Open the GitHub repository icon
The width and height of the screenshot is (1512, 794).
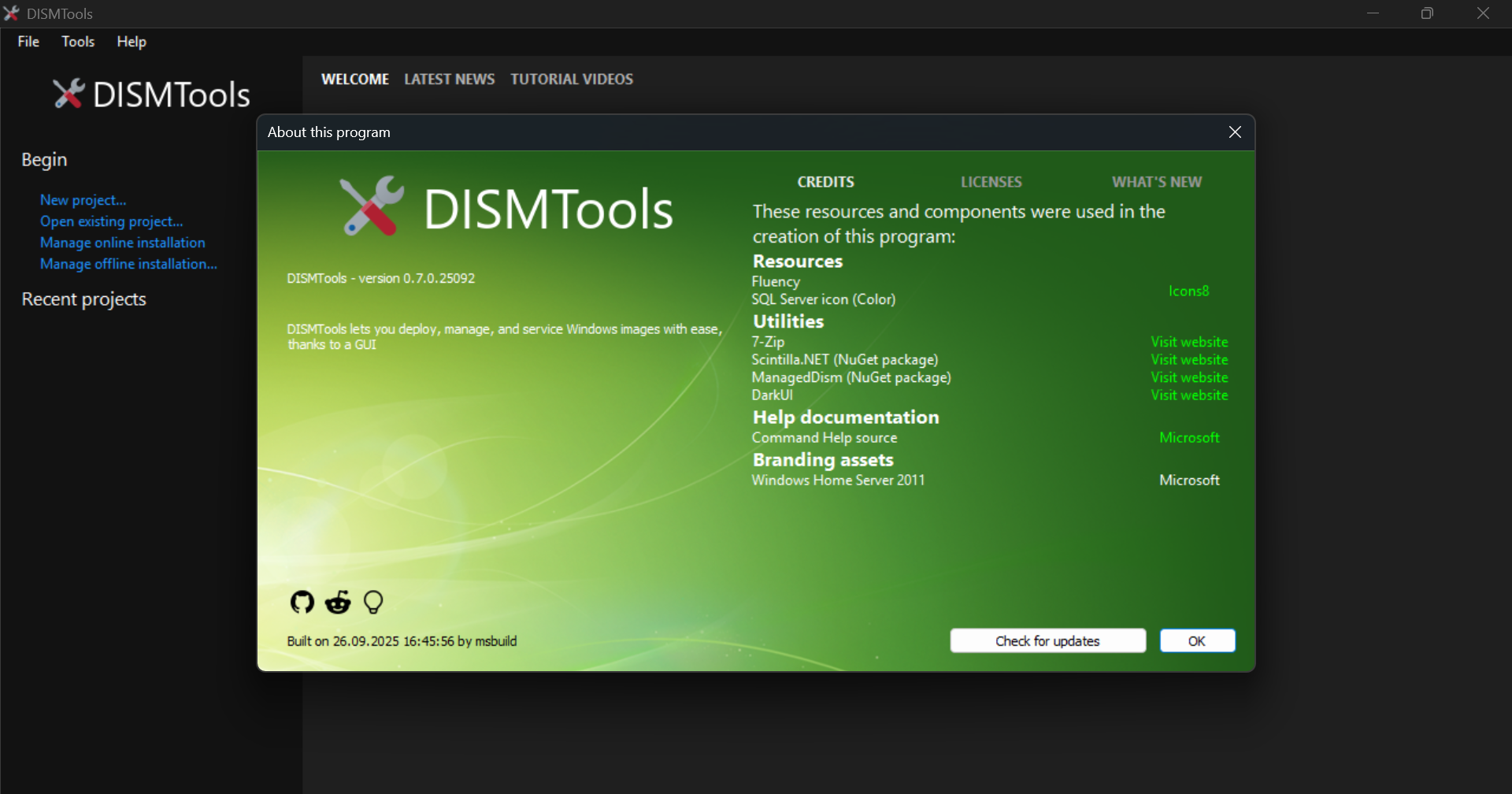click(x=302, y=603)
